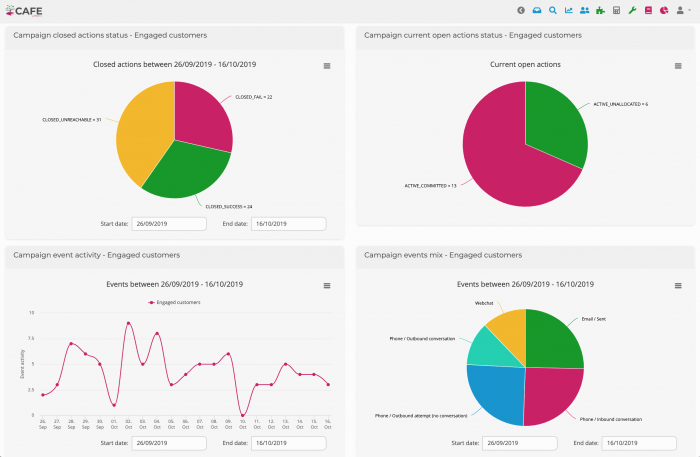
Task: Open the grey calculator icon
Action: [617, 10]
